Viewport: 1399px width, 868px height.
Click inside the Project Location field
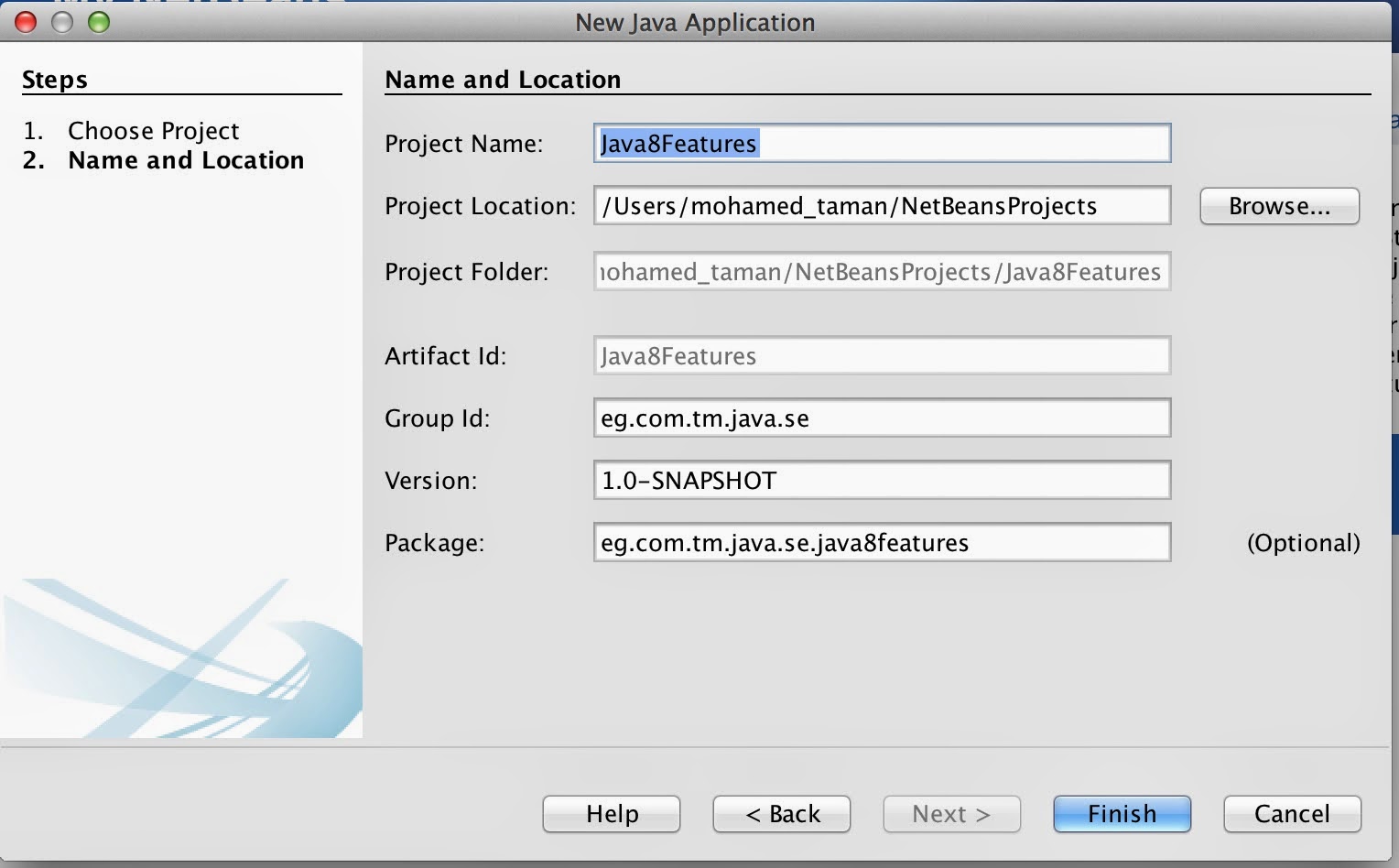(x=881, y=205)
